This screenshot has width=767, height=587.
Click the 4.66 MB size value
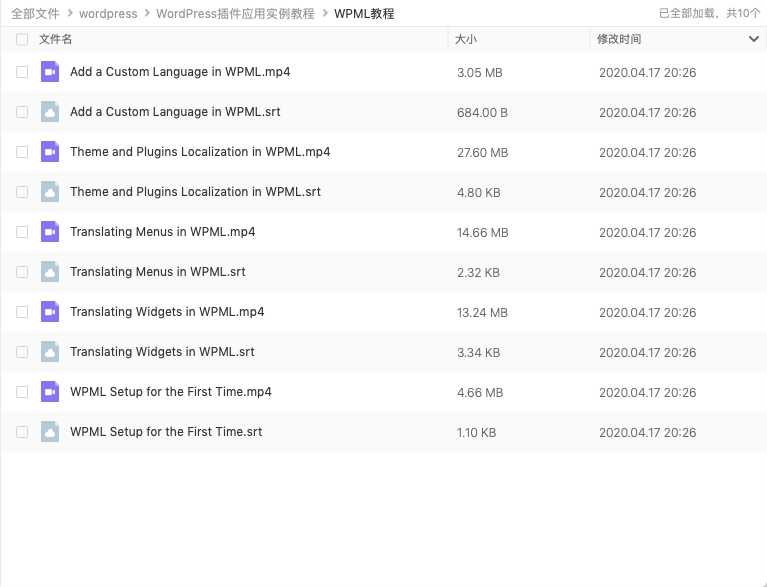coord(480,393)
